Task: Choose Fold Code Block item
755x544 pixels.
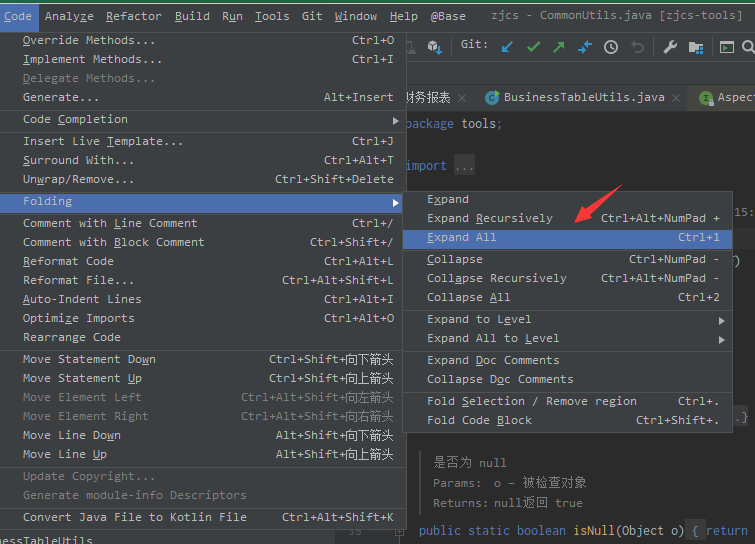Action: tap(567, 421)
